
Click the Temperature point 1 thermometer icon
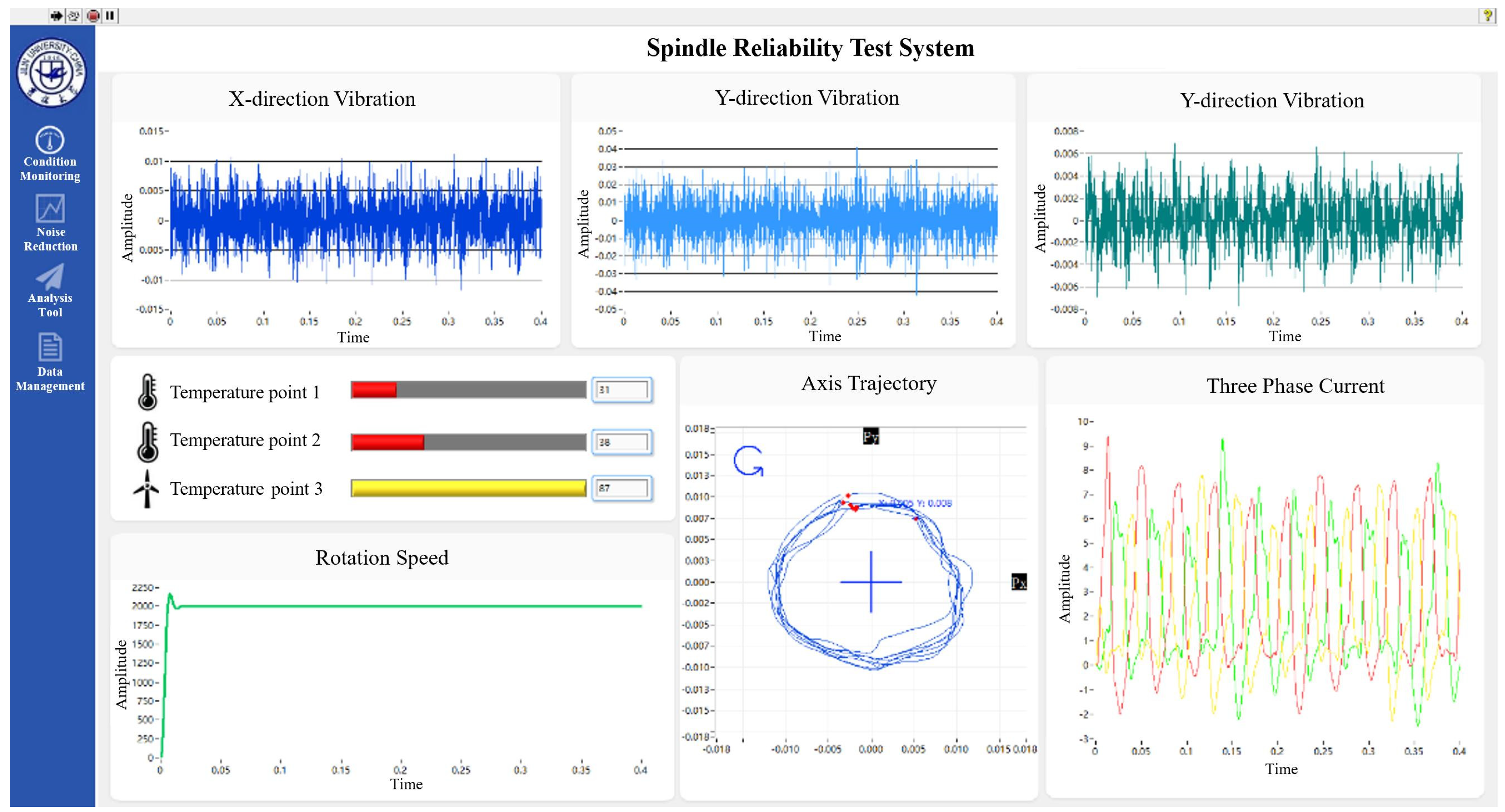pyautogui.click(x=147, y=392)
